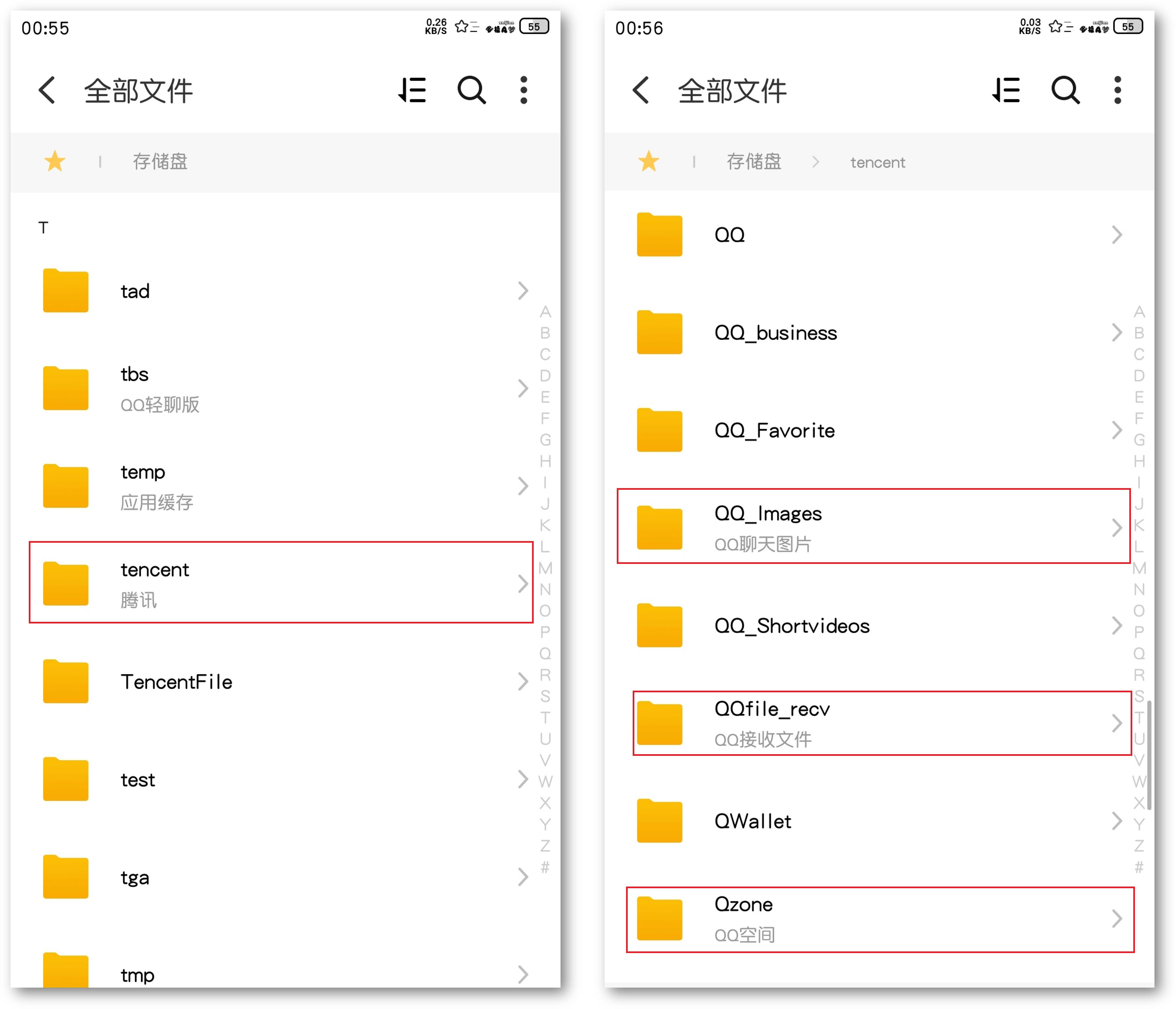Expand QQfile_recv row chevron
The image size is (1176, 1009).
click(1116, 723)
